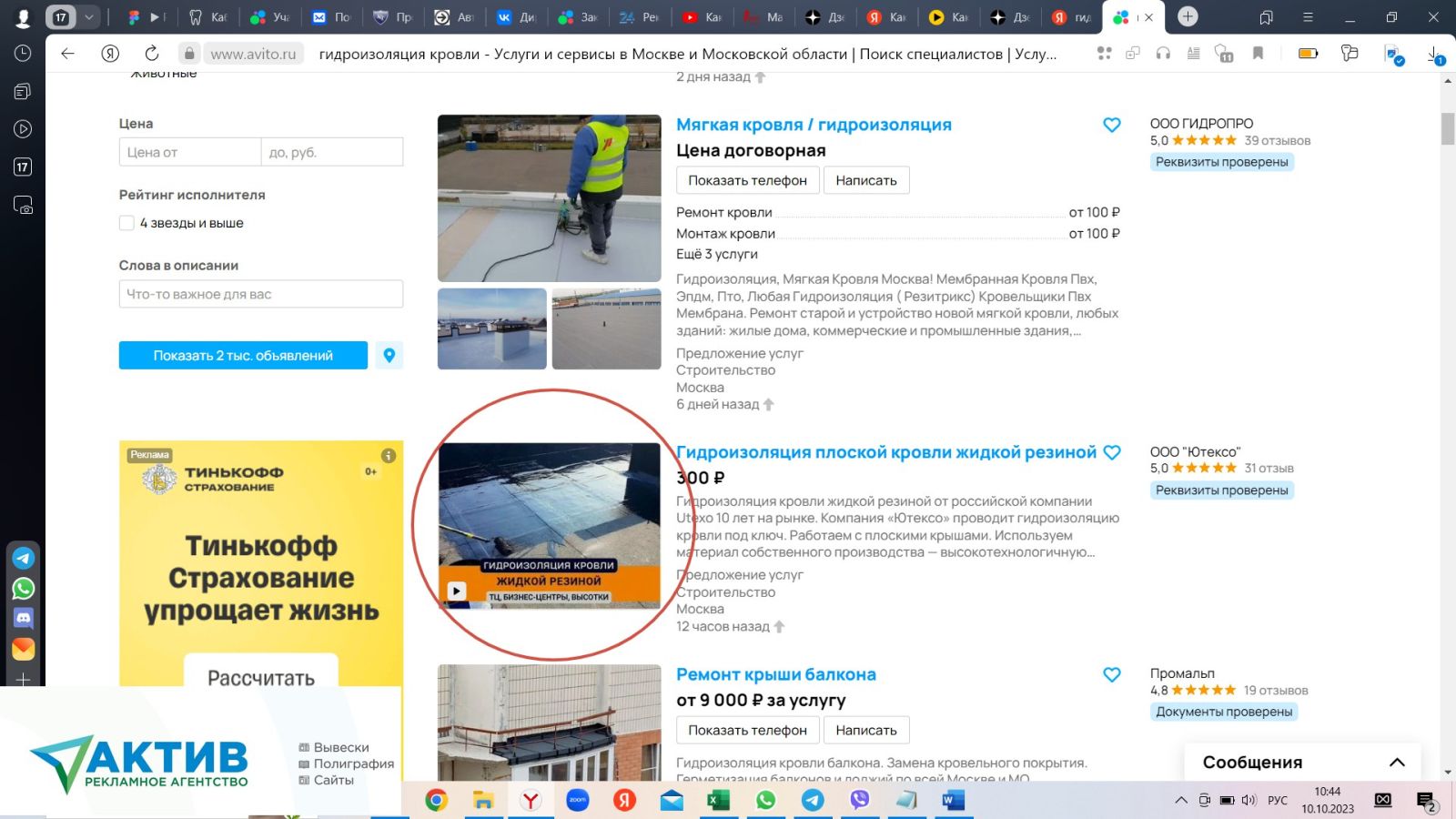
Task: Open 19 отзывов for Промальп
Action: (1276, 691)
